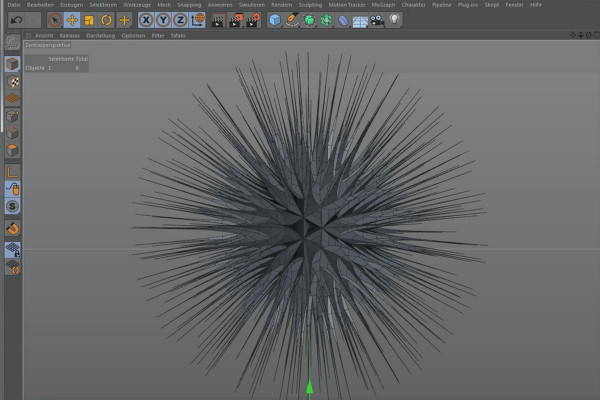Open the render settings

(253, 20)
